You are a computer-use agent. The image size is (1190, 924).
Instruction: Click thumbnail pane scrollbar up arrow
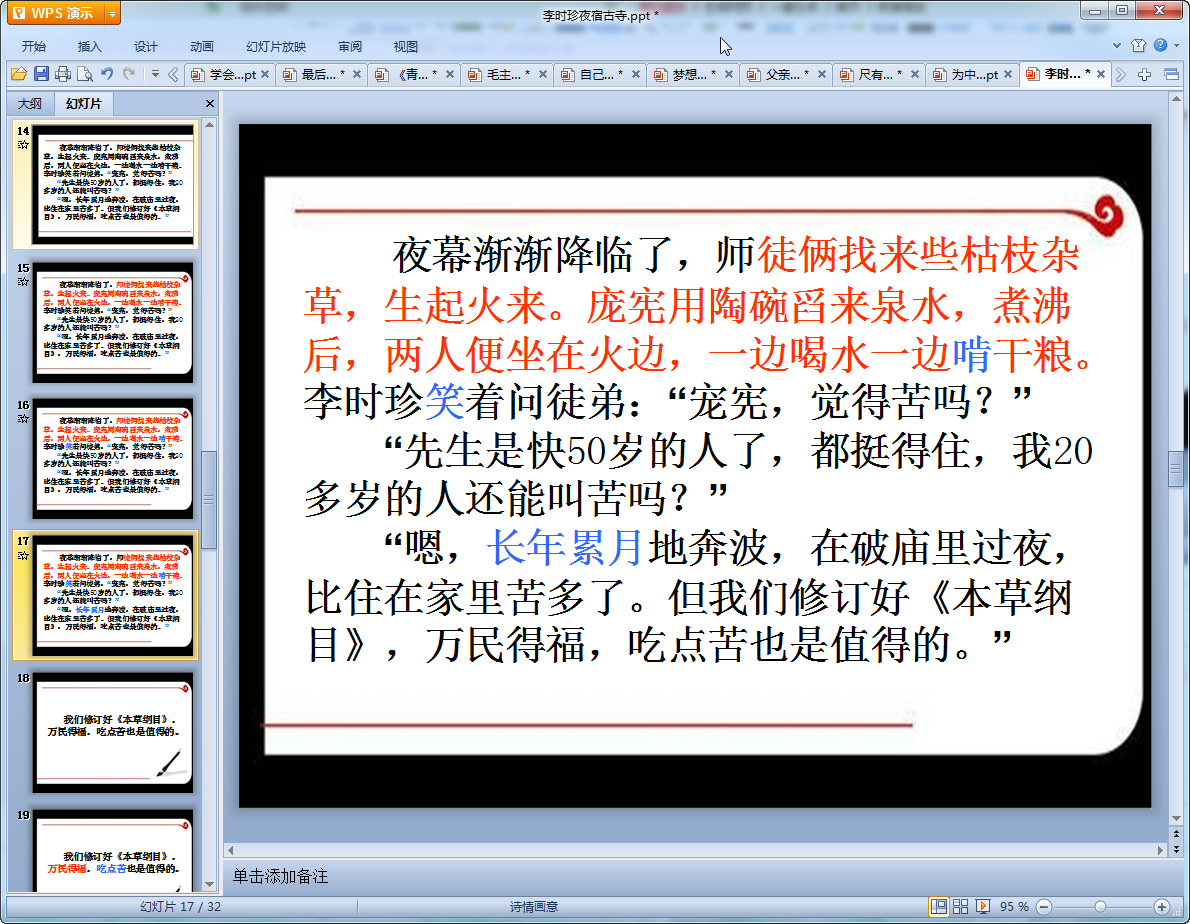(x=209, y=124)
